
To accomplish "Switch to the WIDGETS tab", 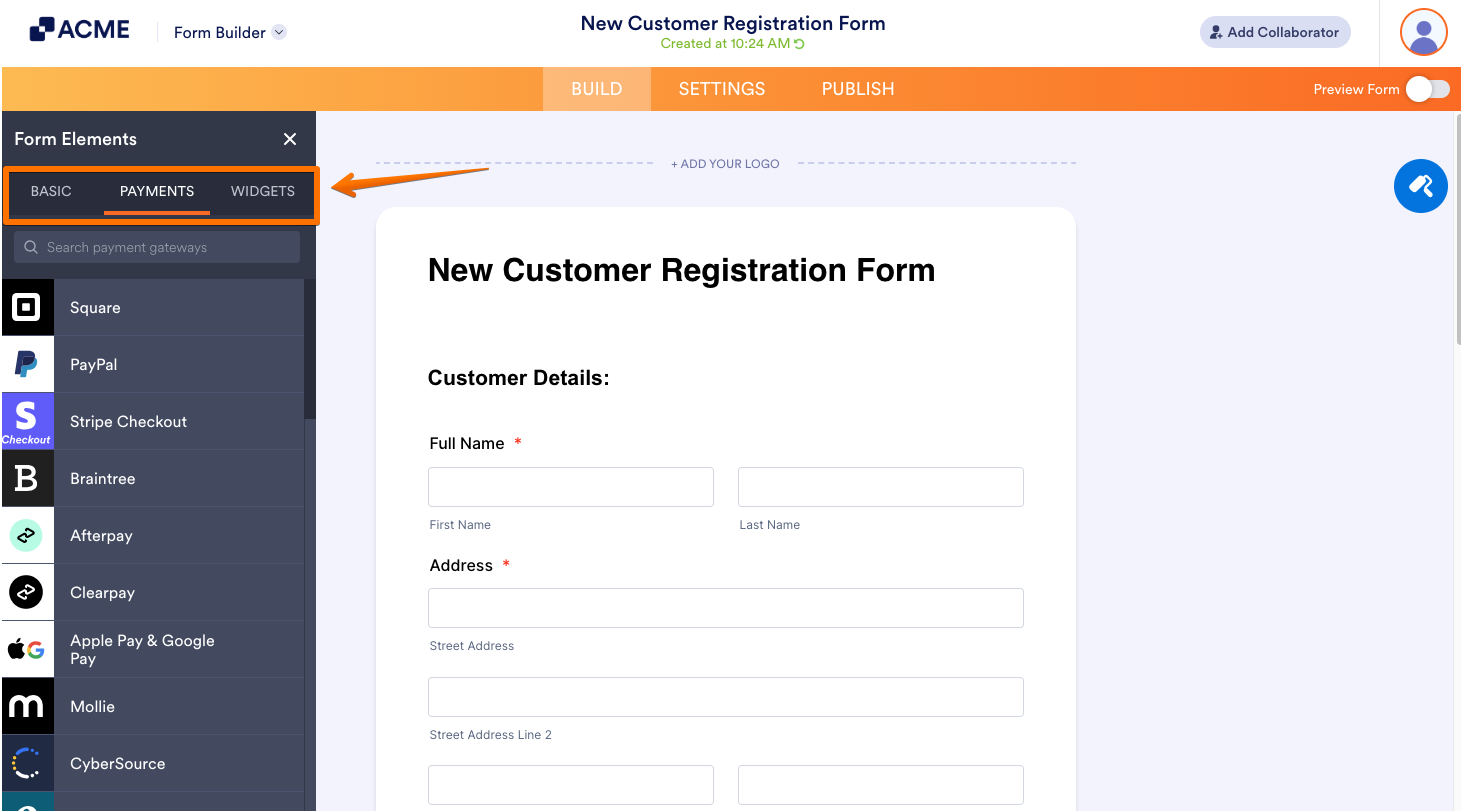I will [x=262, y=191].
